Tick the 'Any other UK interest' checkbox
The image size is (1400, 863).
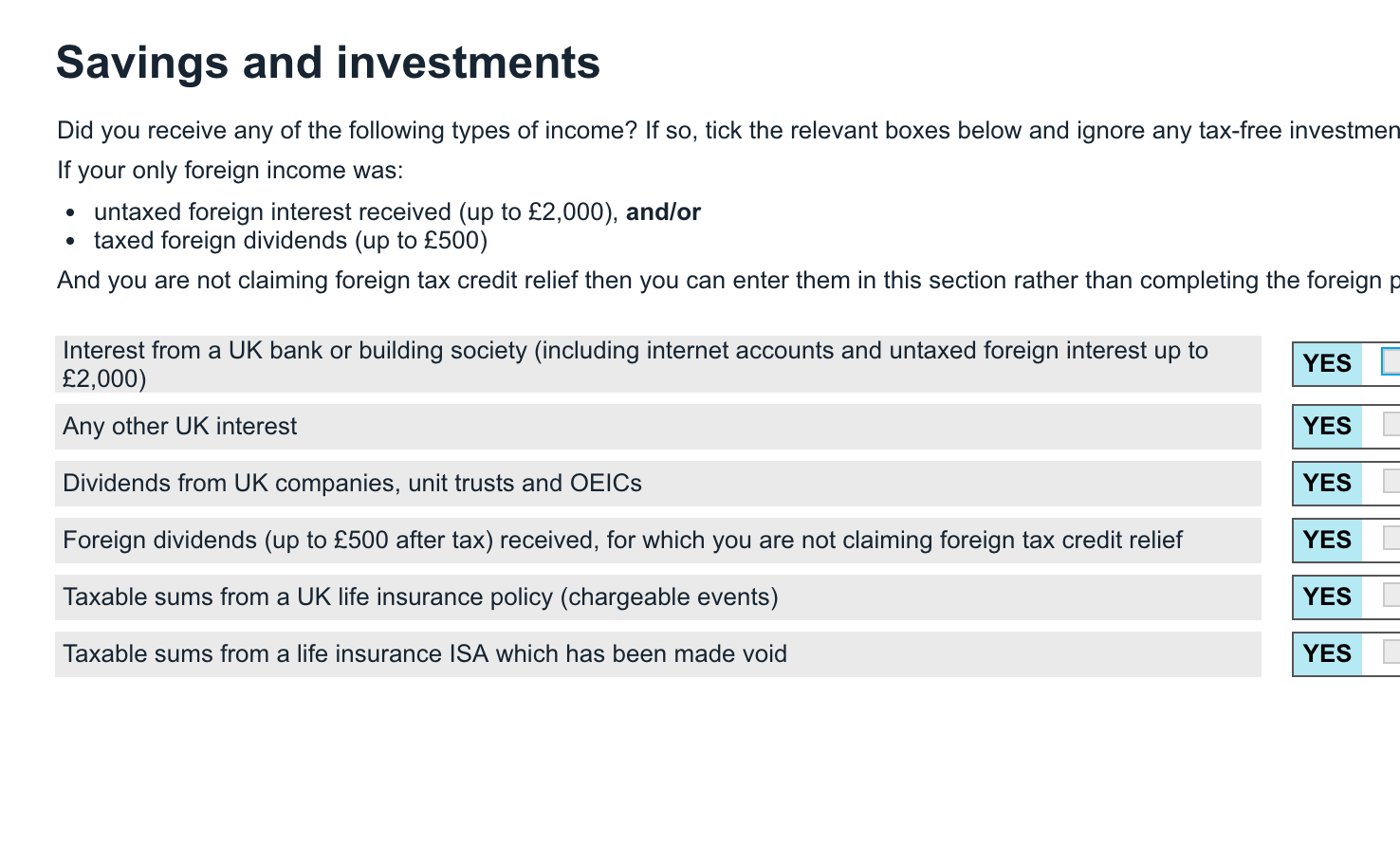coord(1391,425)
